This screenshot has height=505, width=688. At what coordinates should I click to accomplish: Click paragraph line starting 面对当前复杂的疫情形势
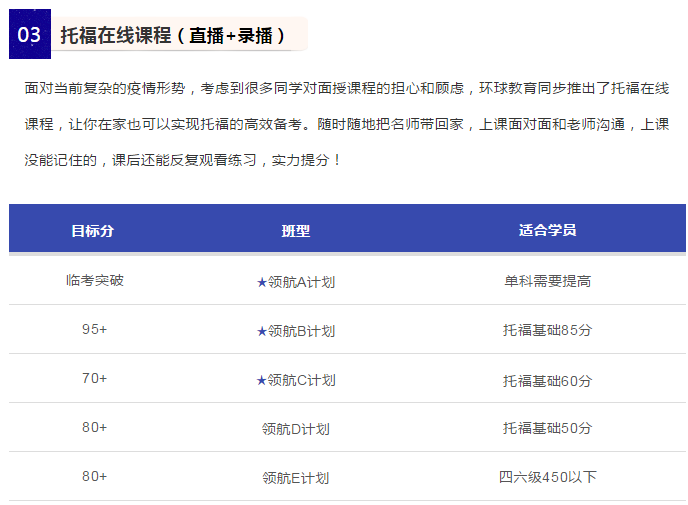coord(347,89)
